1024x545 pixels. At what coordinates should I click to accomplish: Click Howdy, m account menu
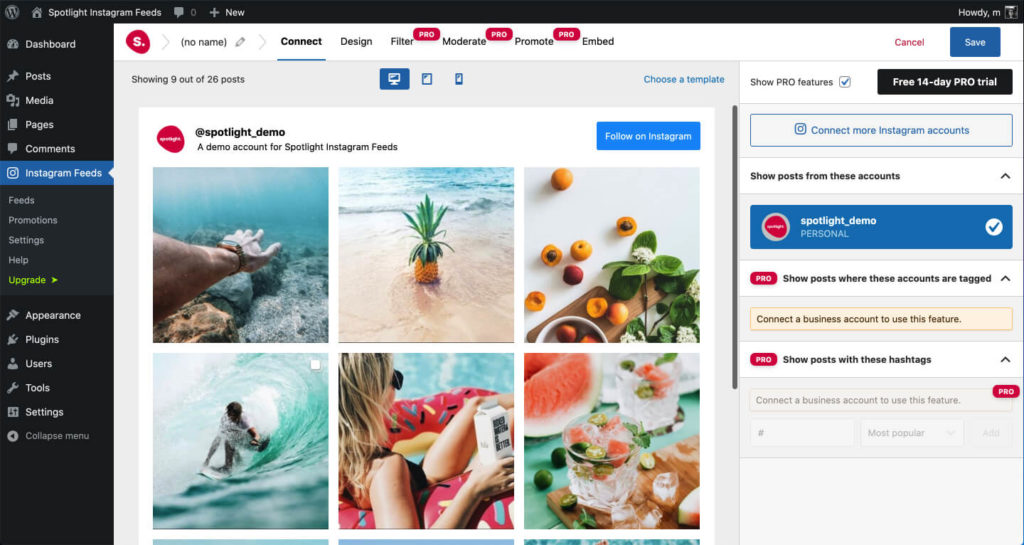(980, 12)
